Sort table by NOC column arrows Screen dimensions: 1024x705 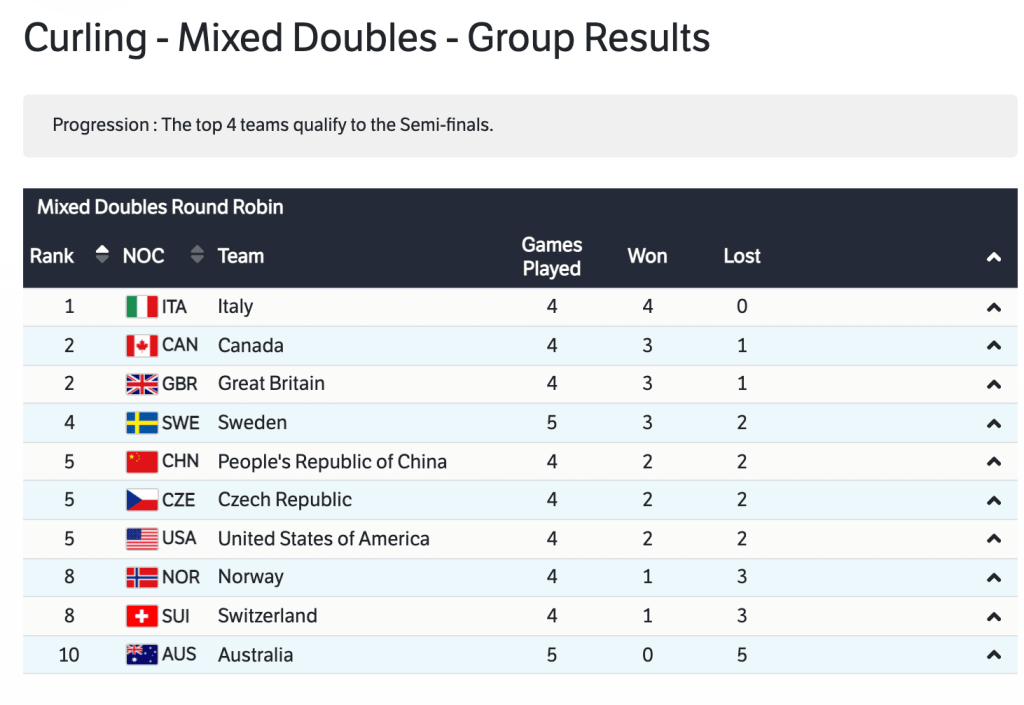tap(197, 255)
